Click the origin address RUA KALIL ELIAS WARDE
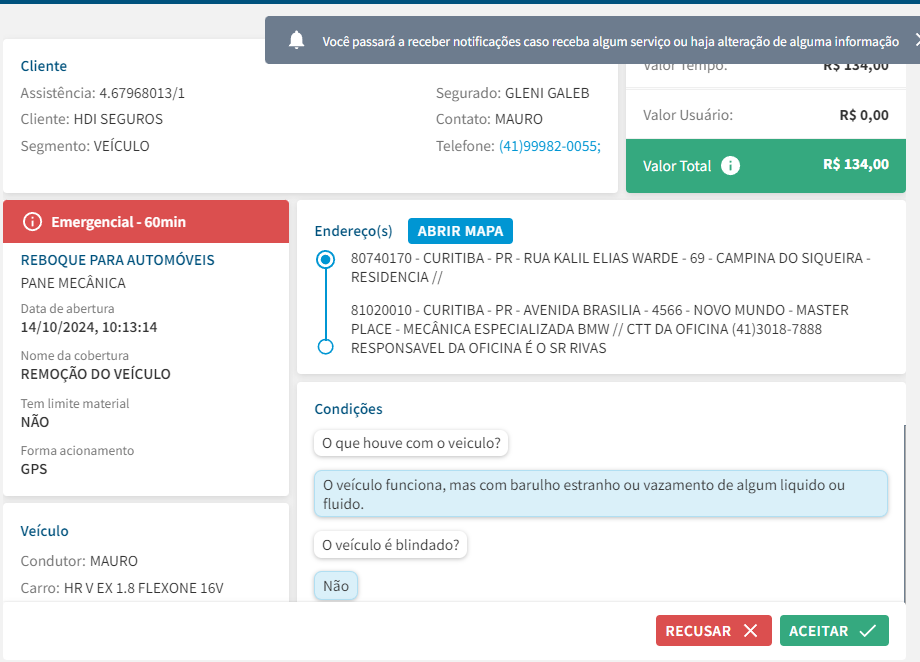Viewport: 920px width, 662px height. pyautogui.click(x=610, y=268)
